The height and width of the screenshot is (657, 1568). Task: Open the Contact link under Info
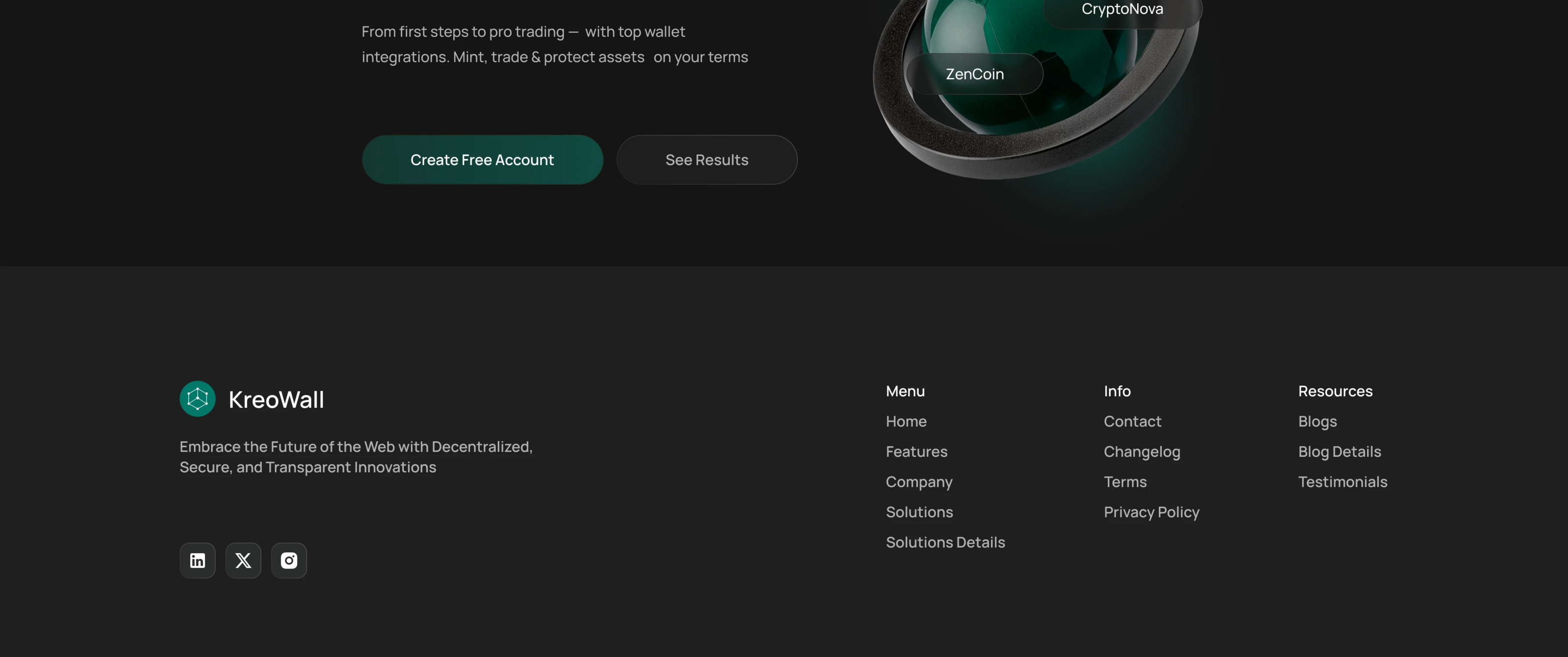click(1132, 421)
